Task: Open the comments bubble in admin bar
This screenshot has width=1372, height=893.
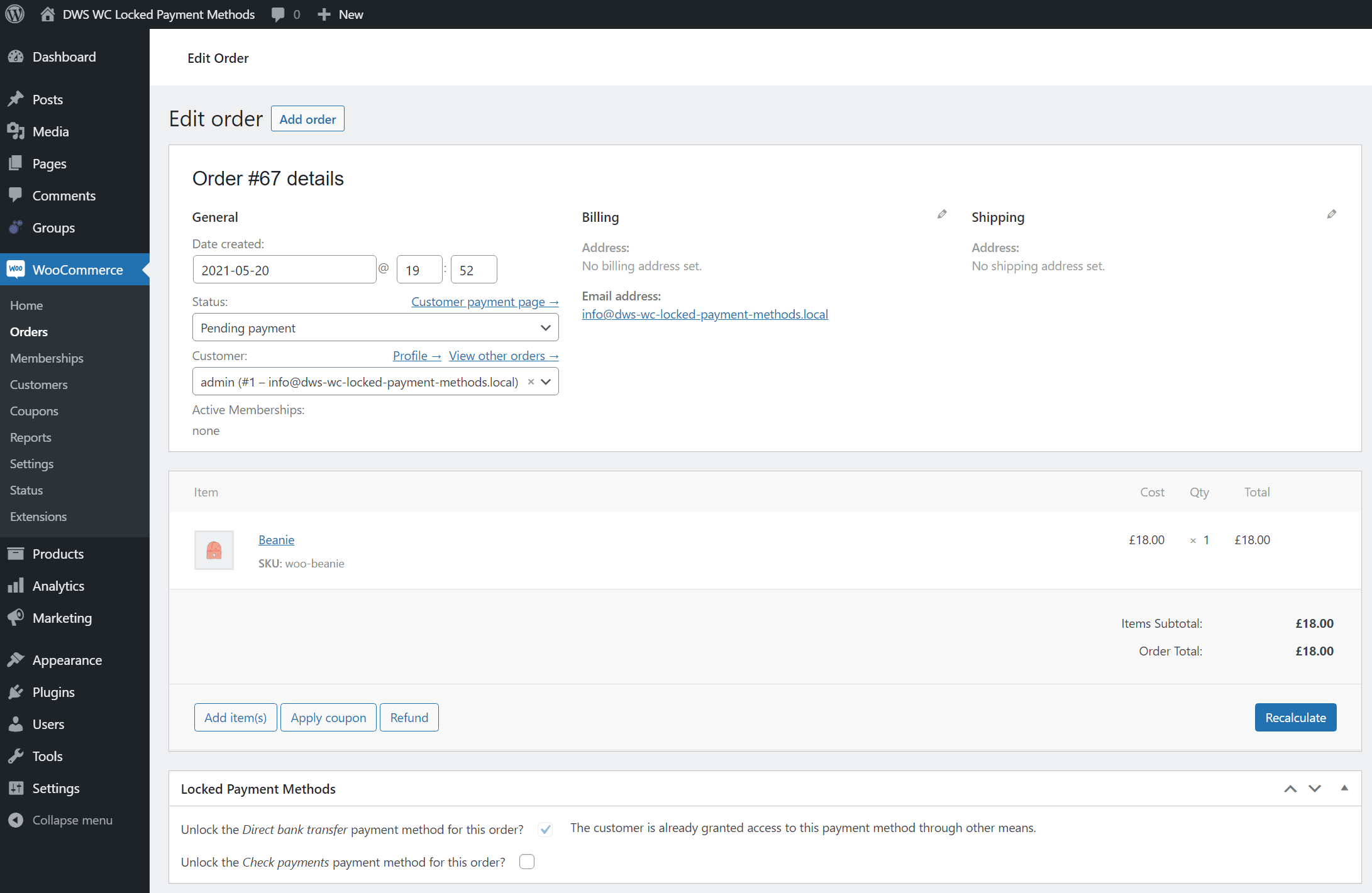Action: point(279,14)
